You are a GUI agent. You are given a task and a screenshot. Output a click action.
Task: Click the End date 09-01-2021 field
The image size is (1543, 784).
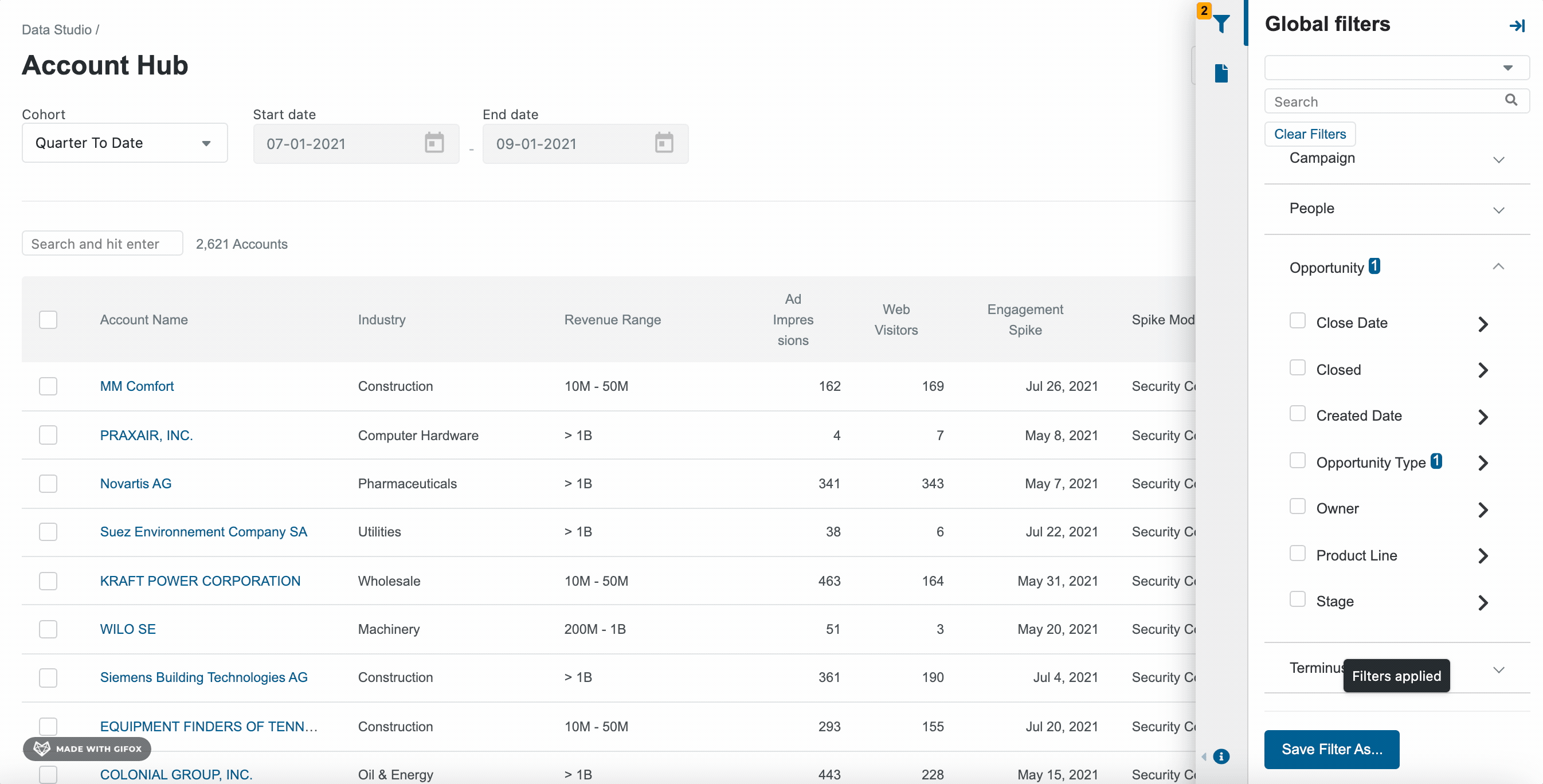point(585,144)
